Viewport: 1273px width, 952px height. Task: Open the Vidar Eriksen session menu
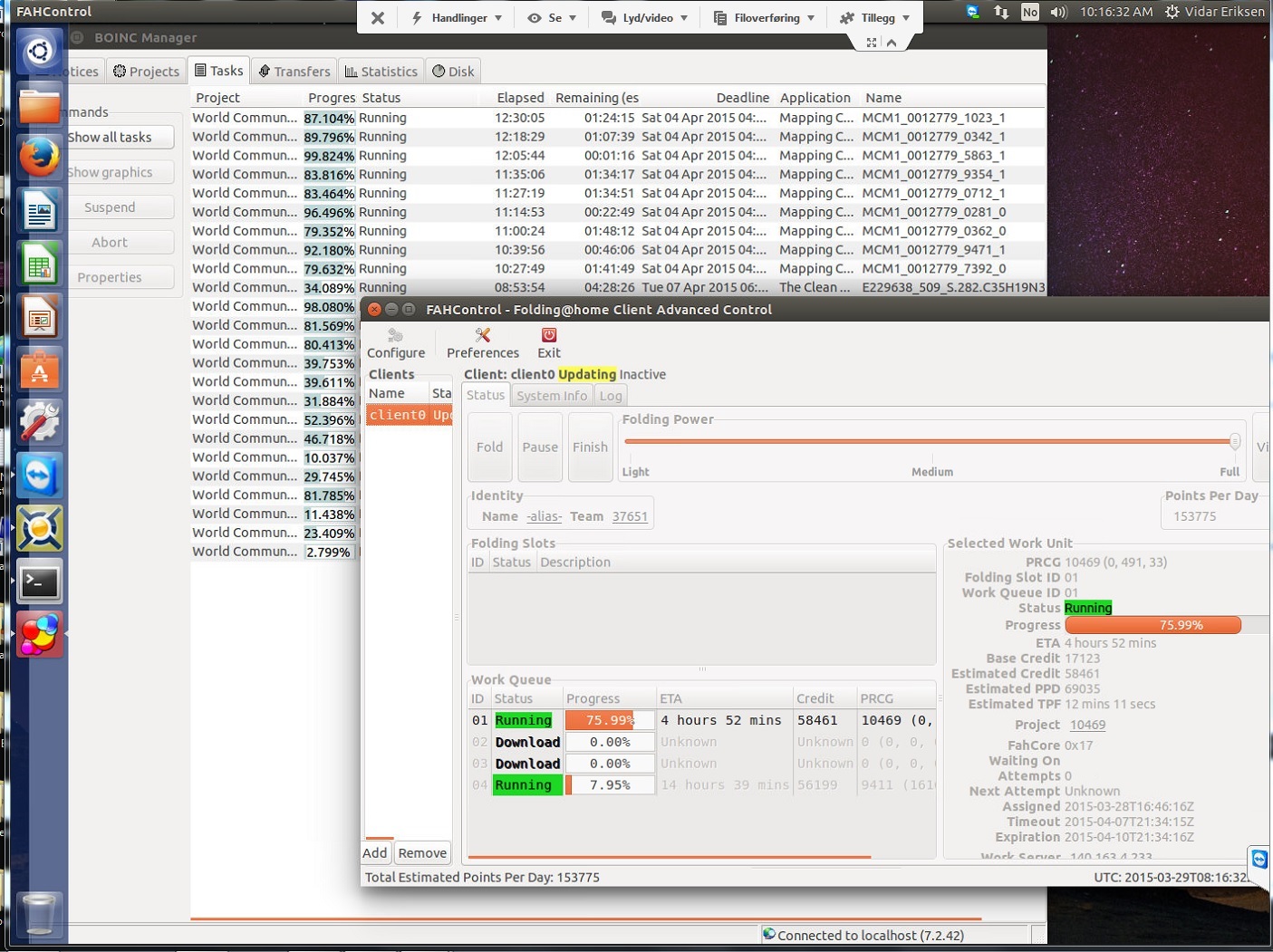click(1215, 12)
